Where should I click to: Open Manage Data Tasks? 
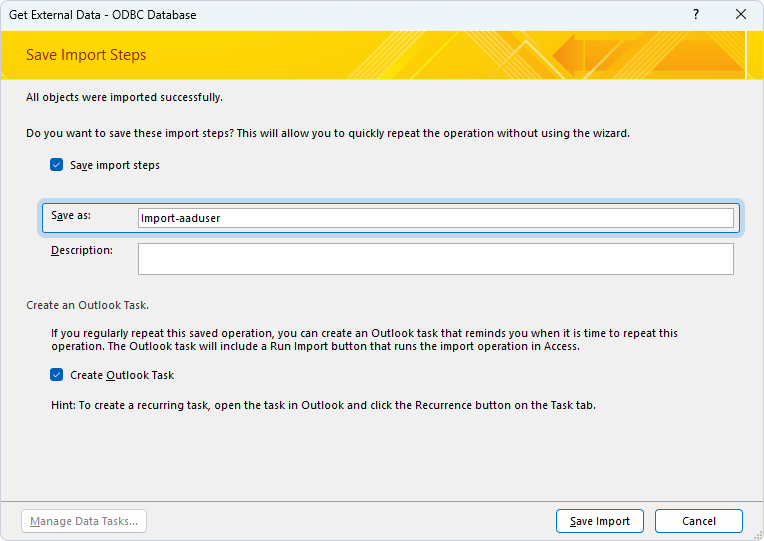pos(84,521)
